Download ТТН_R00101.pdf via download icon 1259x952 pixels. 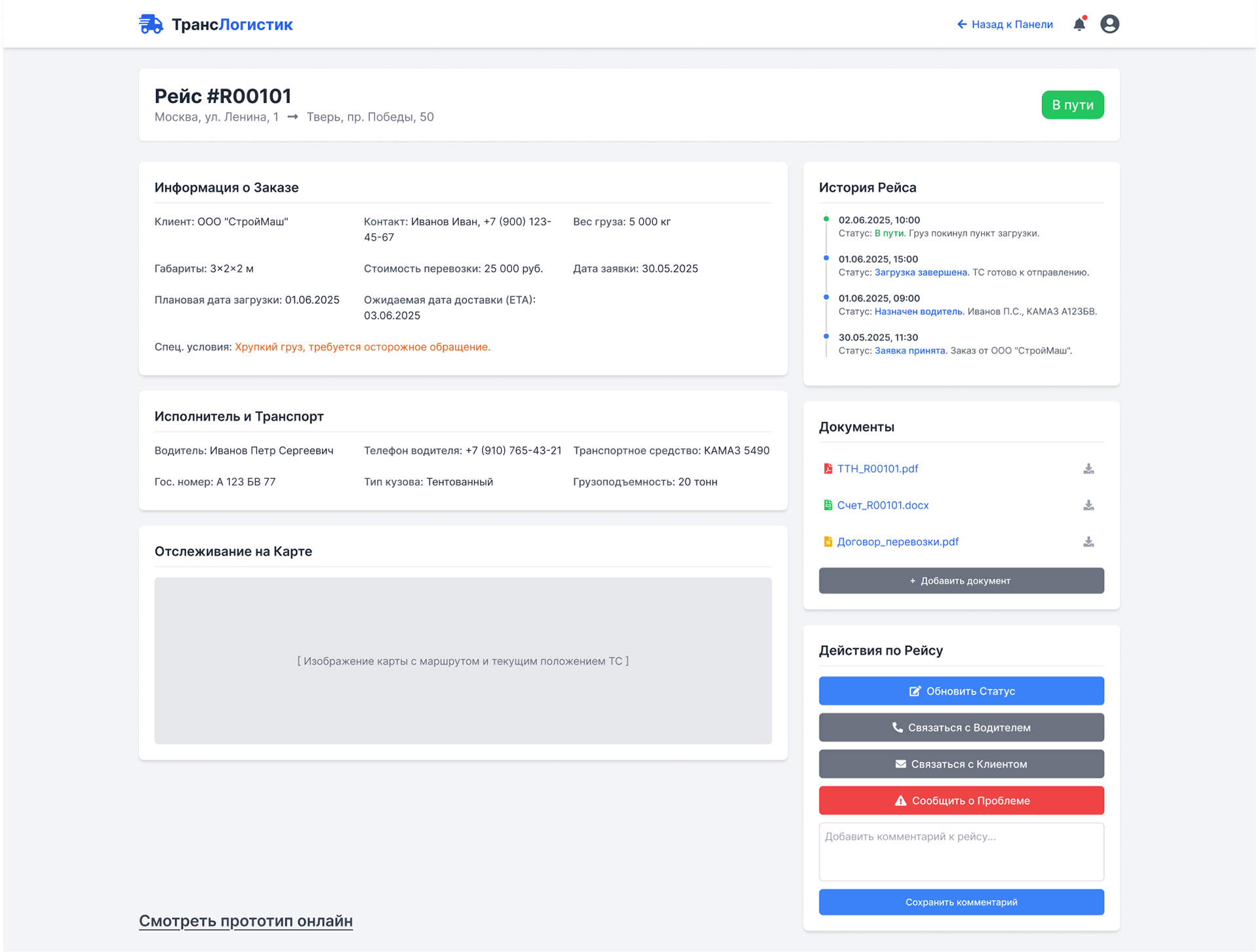(x=1088, y=469)
